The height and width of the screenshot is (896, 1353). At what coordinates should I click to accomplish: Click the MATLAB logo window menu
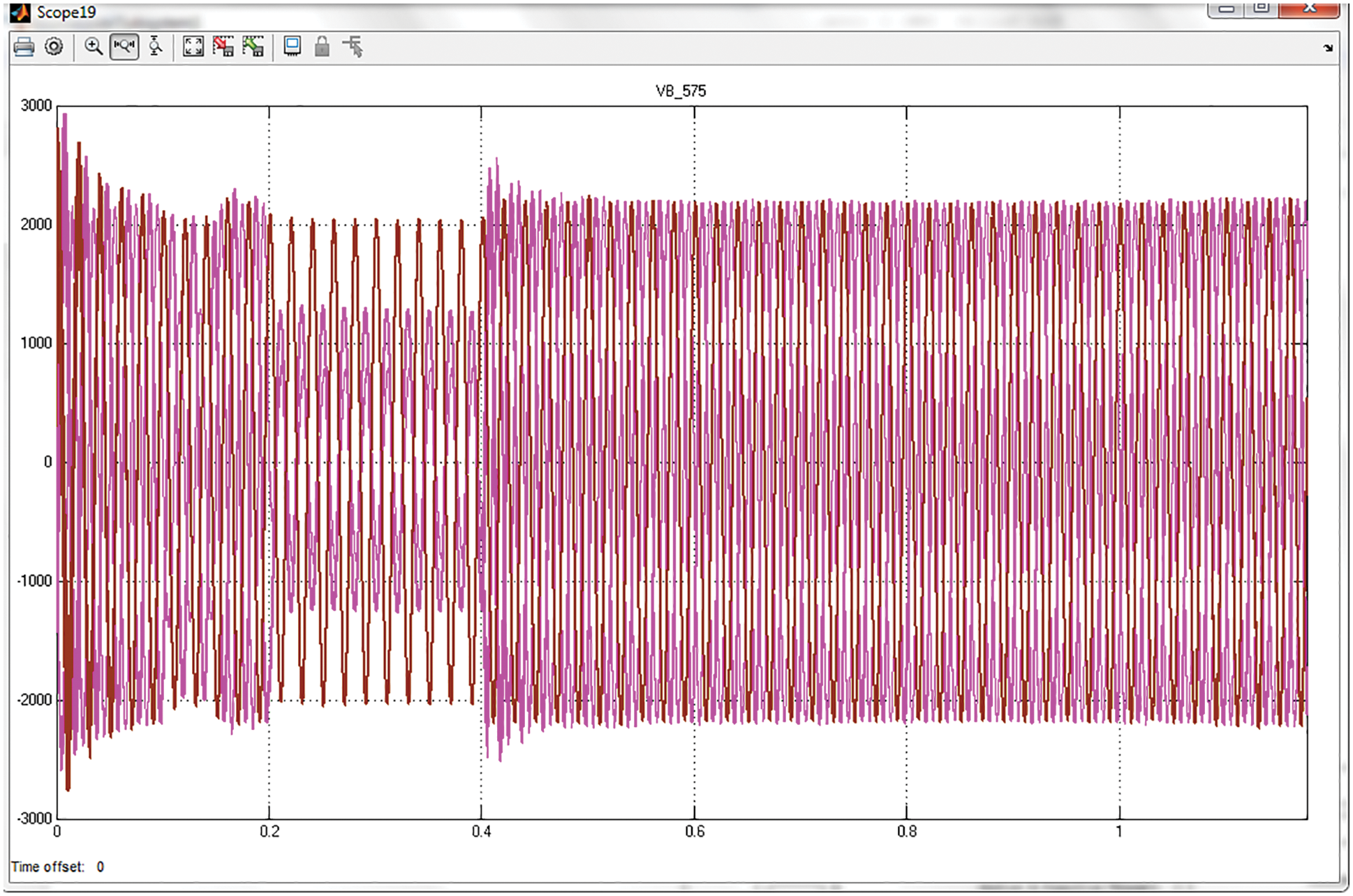[20, 12]
